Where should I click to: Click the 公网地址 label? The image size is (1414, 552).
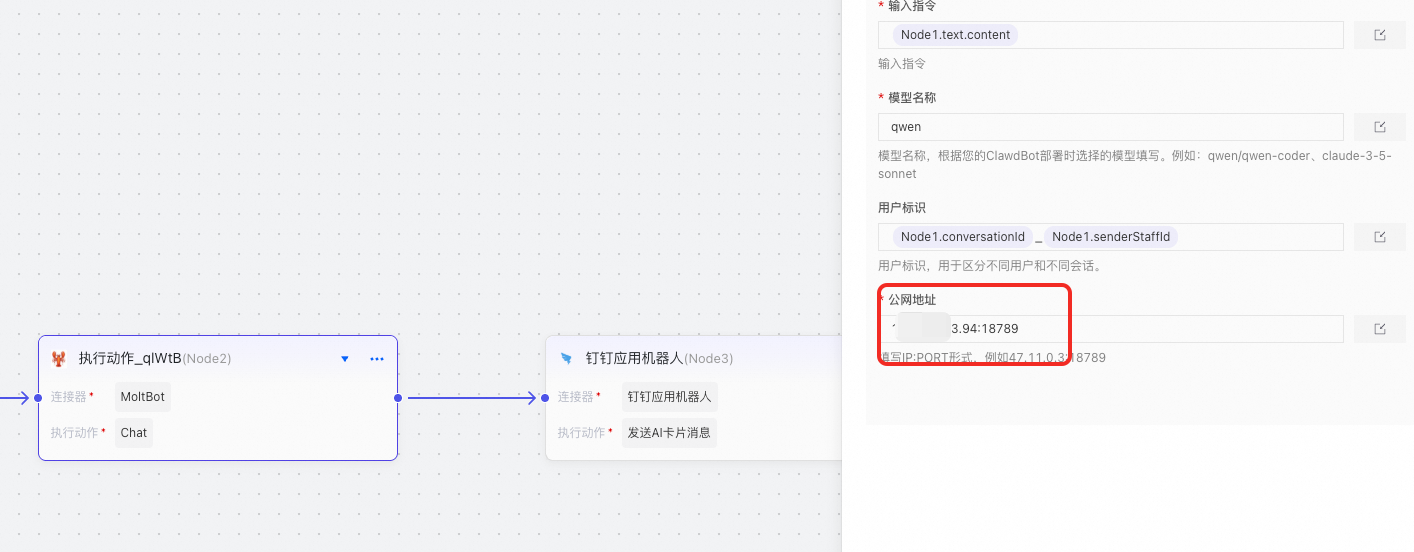[x=912, y=300]
